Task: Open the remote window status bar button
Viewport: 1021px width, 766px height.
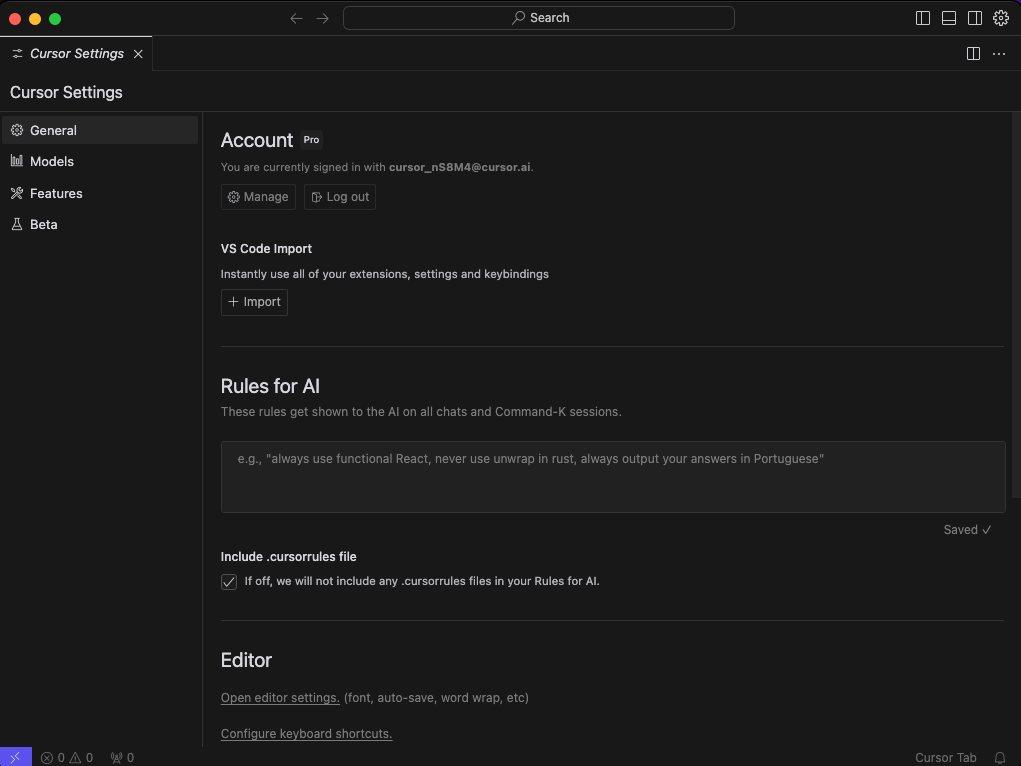Action: [x=15, y=758]
